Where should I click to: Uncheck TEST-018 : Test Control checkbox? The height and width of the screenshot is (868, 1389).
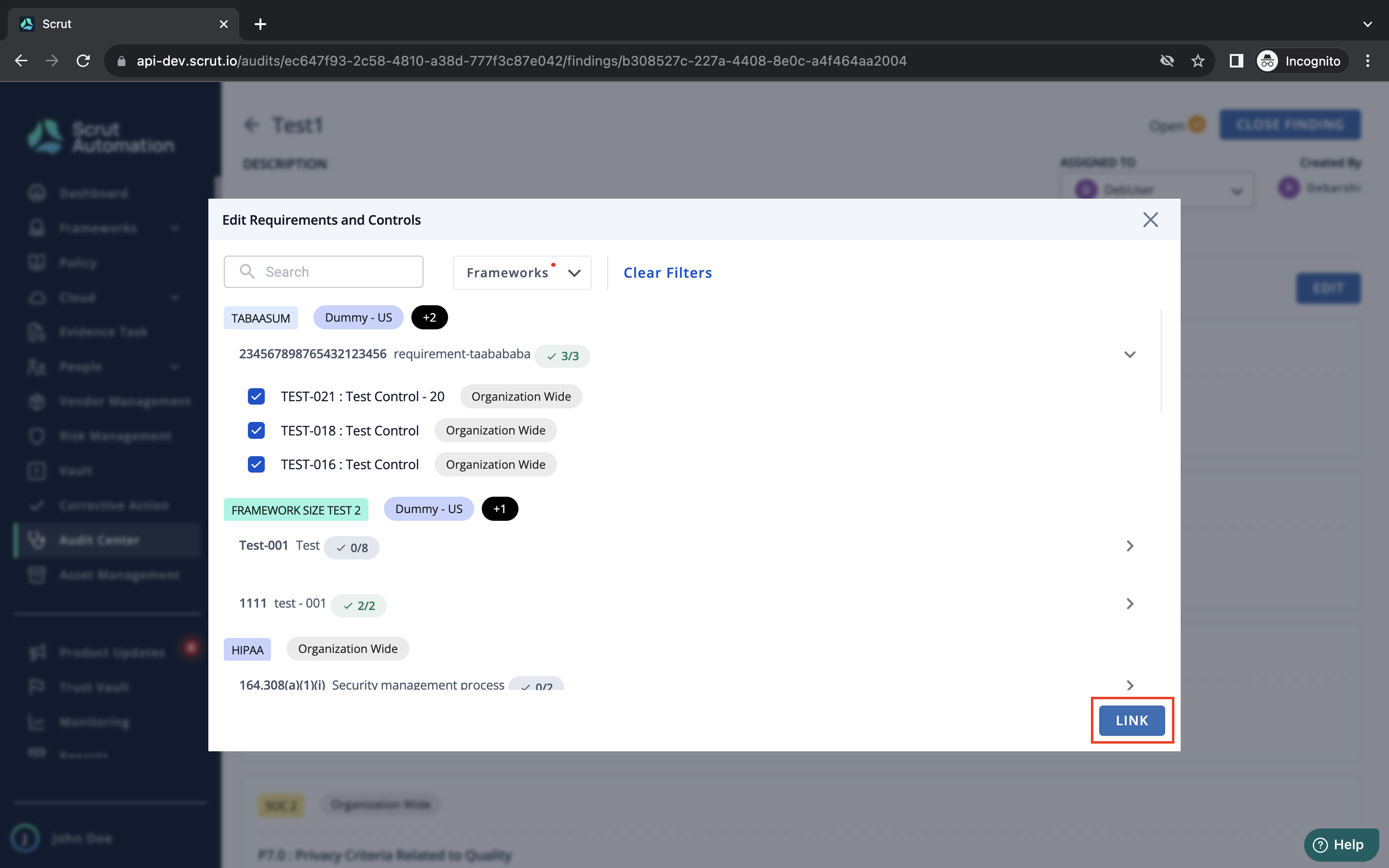(256, 430)
